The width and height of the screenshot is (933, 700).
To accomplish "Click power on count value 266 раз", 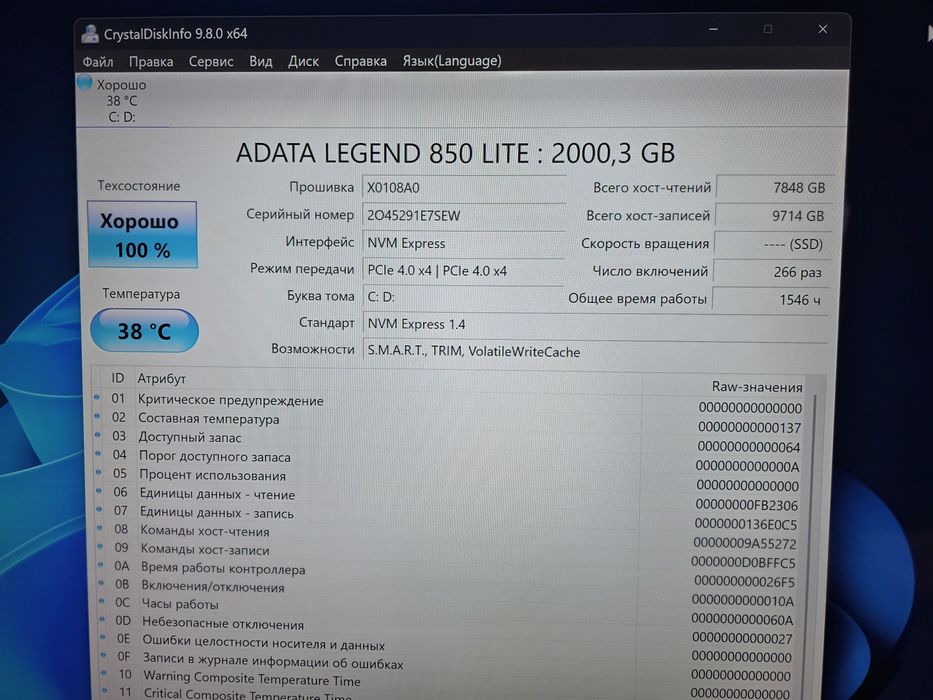I will pos(771,272).
